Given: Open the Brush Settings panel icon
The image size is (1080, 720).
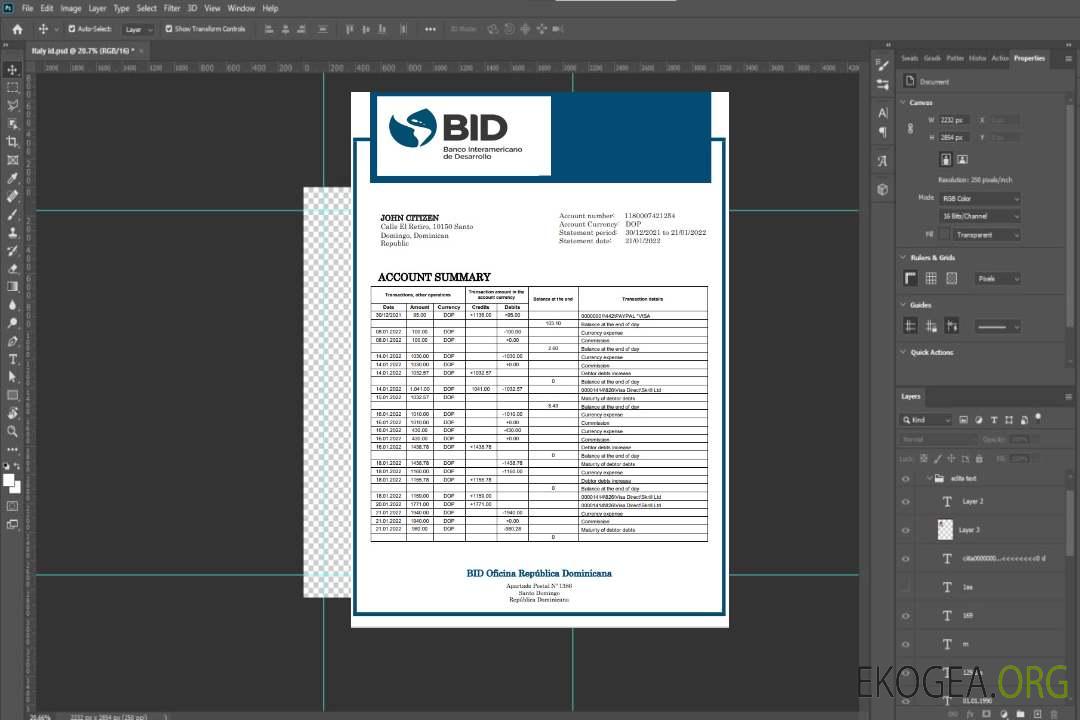Looking at the screenshot, I should [883, 65].
